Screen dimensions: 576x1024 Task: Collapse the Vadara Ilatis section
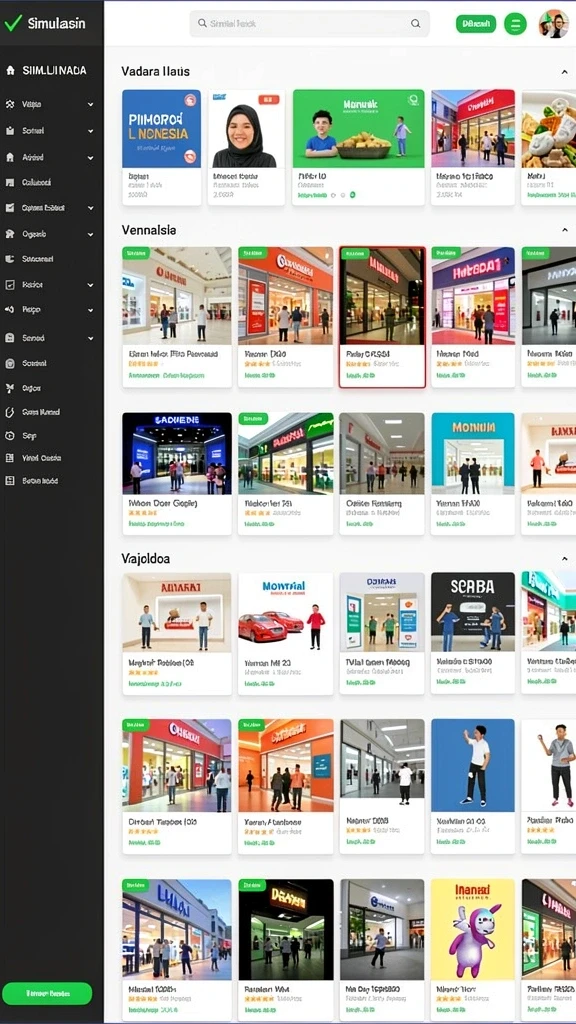pyautogui.click(x=564, y=72)
